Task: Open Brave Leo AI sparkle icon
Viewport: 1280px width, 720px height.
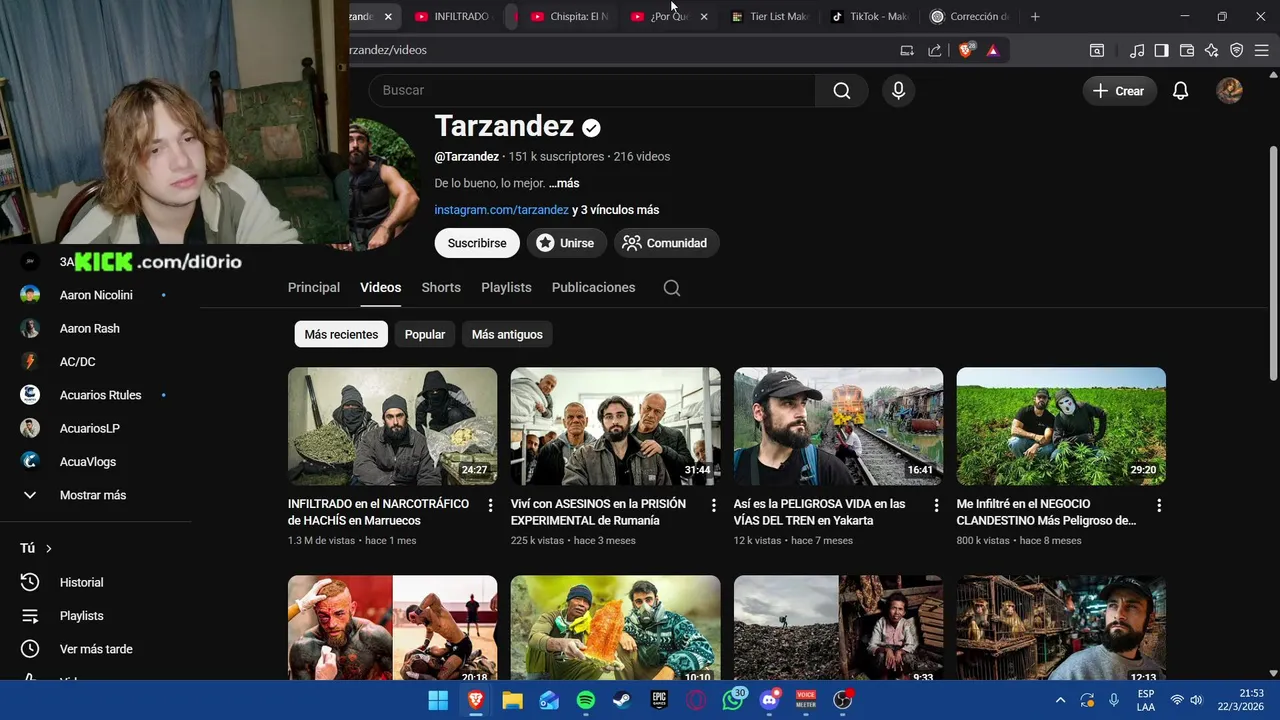Action: (1211, 50)
